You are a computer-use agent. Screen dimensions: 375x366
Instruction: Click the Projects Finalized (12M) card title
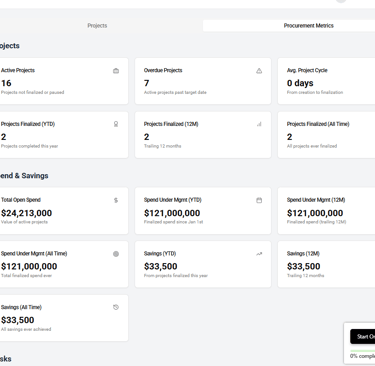click(x=171, y=124)
